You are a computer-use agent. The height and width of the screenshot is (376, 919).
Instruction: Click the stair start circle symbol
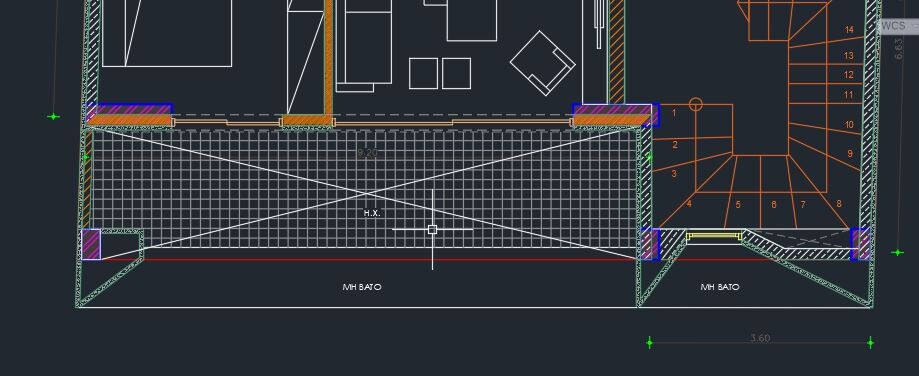[695, 104]
